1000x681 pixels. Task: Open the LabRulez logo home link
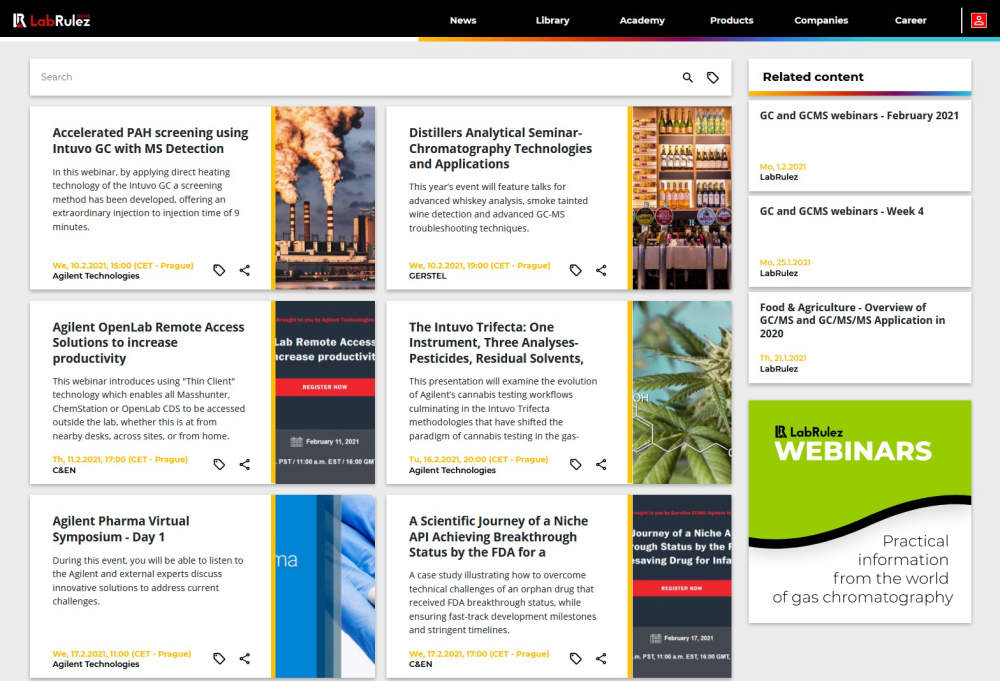click(x=52, y=20)
